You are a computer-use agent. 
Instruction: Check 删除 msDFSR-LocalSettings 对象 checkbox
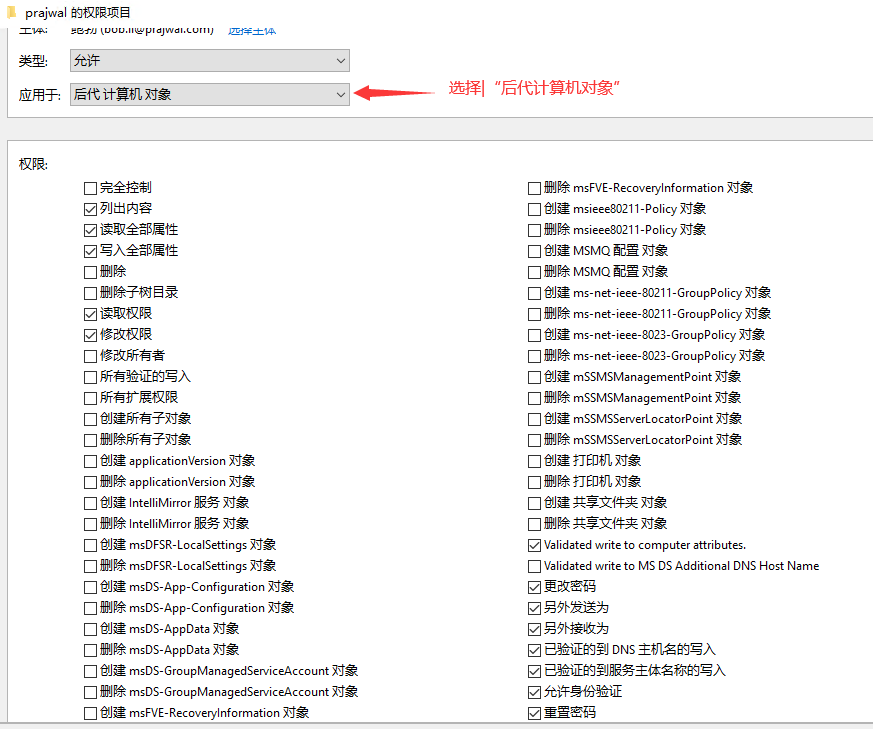pyautogui.click(x=90, y=566)
